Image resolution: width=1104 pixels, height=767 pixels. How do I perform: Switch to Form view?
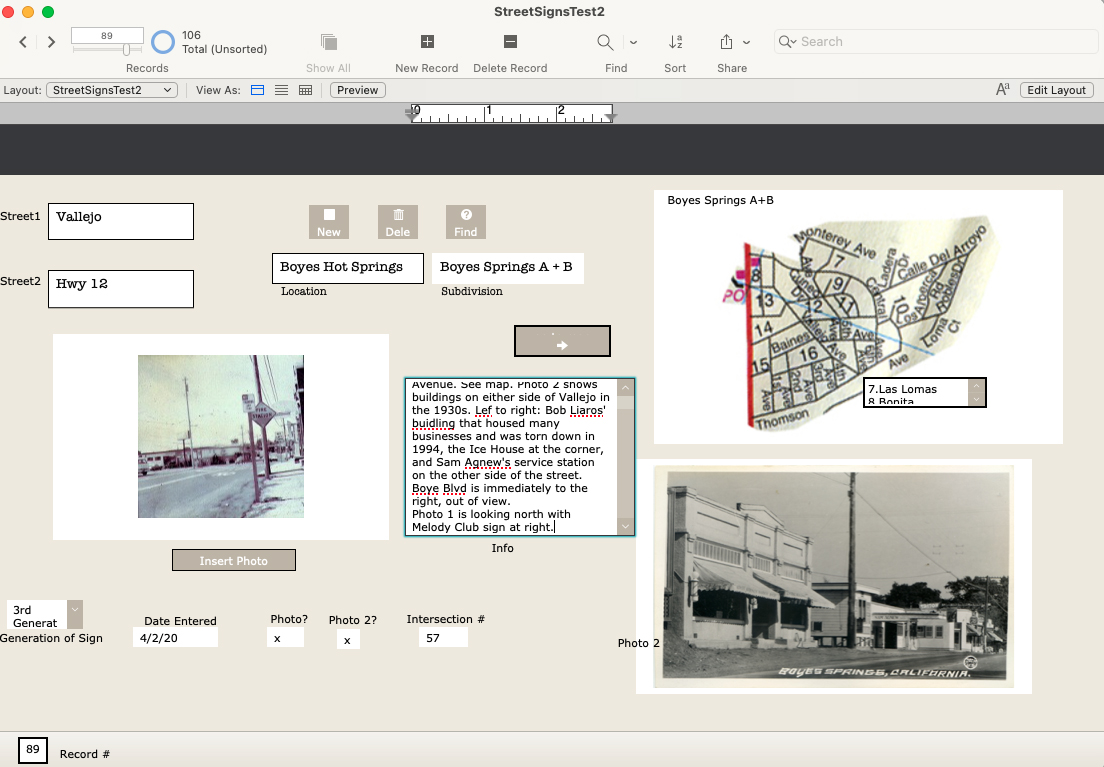point(257,90)
